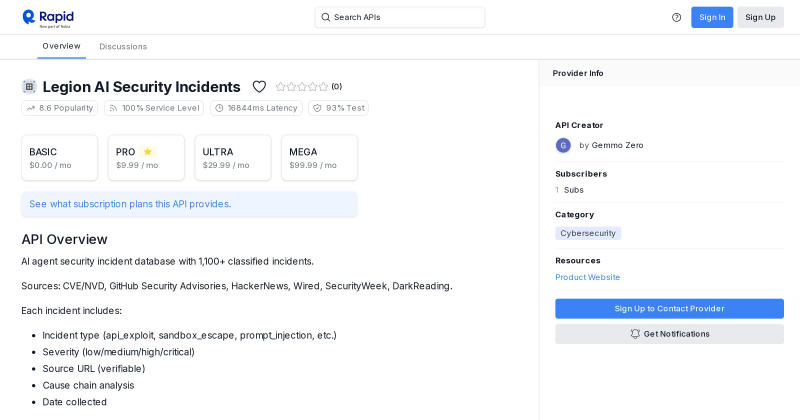Click the latency clock icon
800x420 pixels.
219,108
